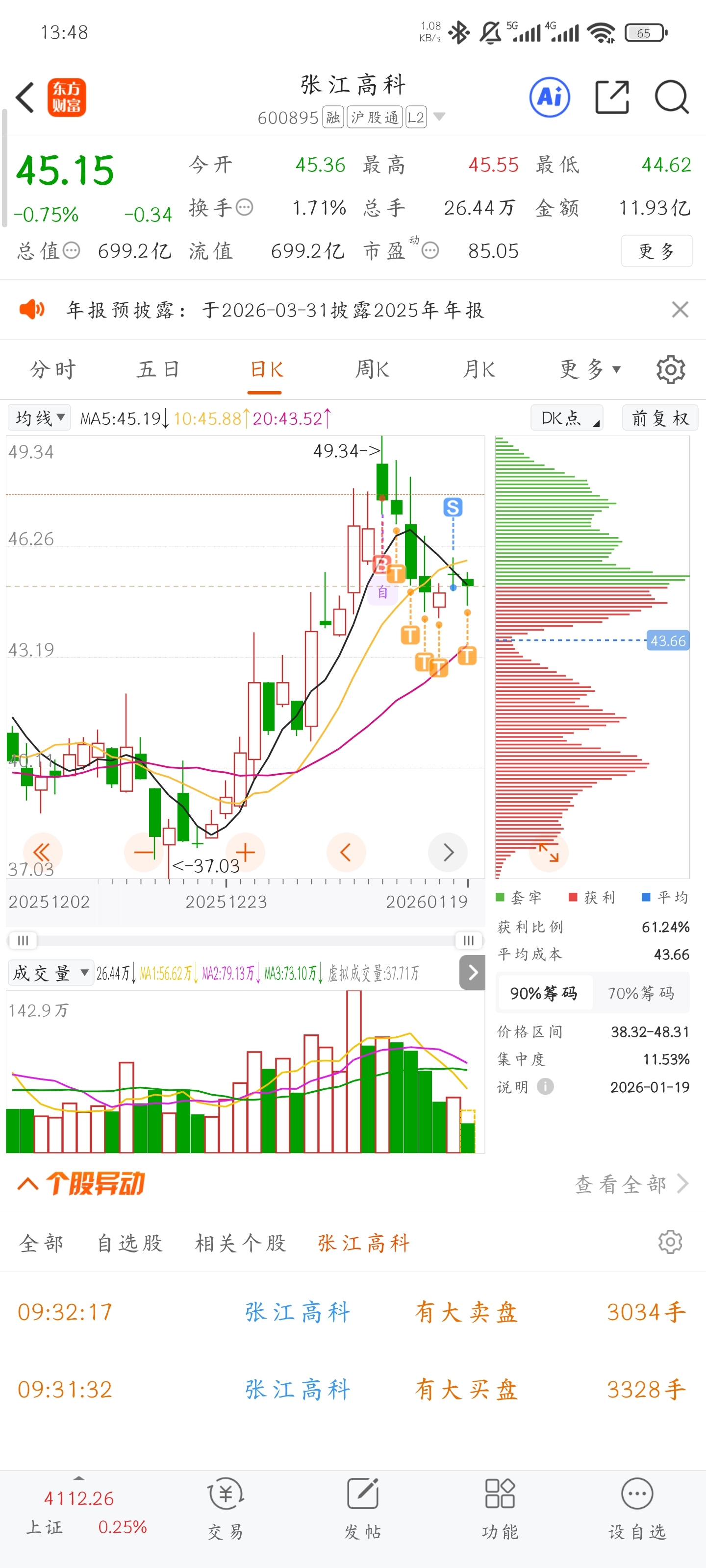706x1568 pixels.
Task: Tap the red B buy marker
Action: pyautogui.click(x=381, y=564)
